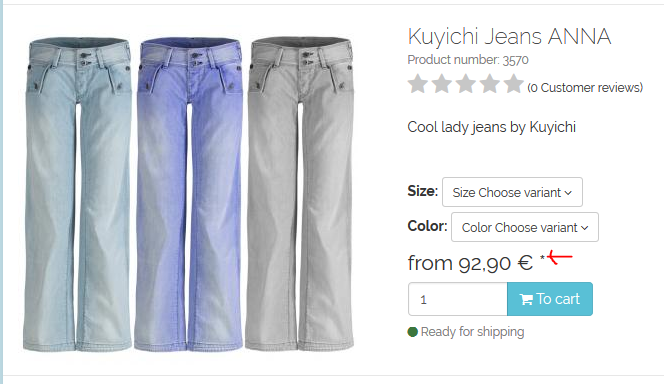Click the price asterisk footnote marker
664x384 pixels.
click(542, 257)
